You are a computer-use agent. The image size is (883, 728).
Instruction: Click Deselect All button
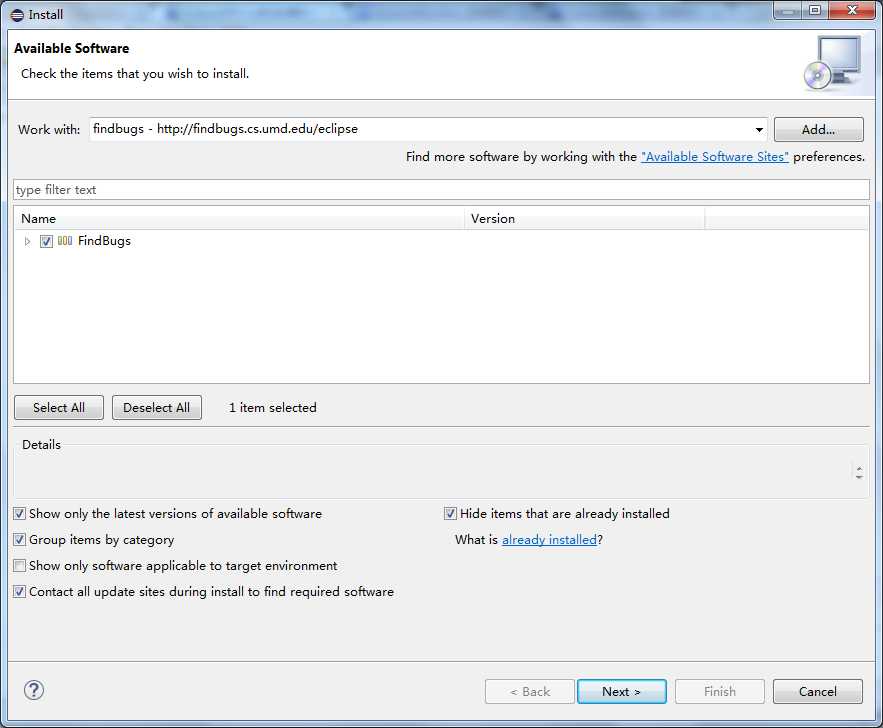(x=157, y=408)
